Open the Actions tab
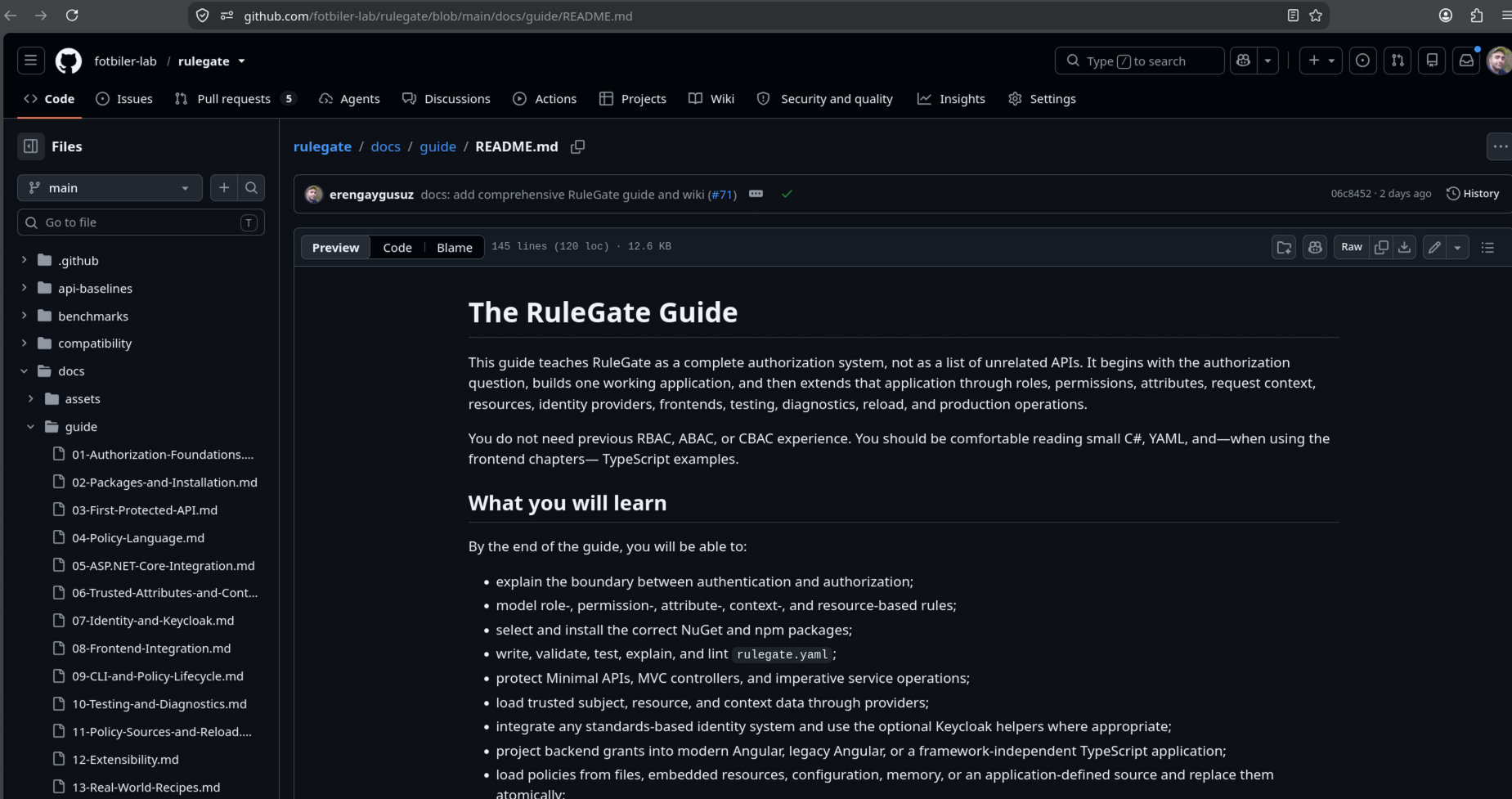The height and width of the screenshot is (799, 1512). point(545,98)
